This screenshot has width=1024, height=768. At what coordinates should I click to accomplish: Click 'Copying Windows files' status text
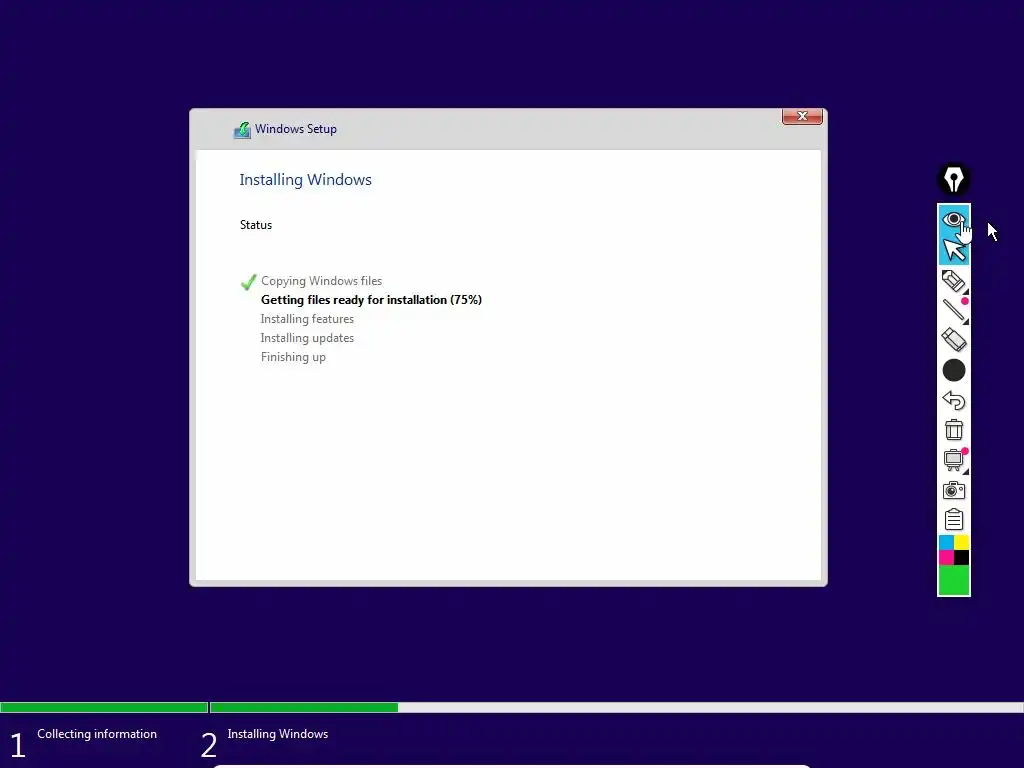coord(321,281)
